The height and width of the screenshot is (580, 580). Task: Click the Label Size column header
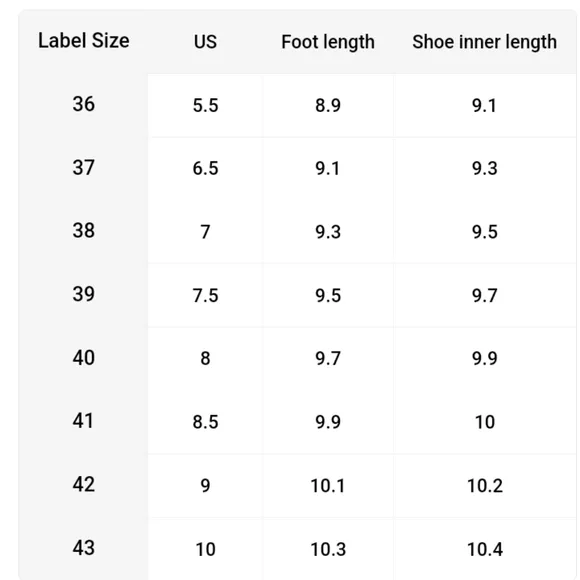[x=84, y=41]
